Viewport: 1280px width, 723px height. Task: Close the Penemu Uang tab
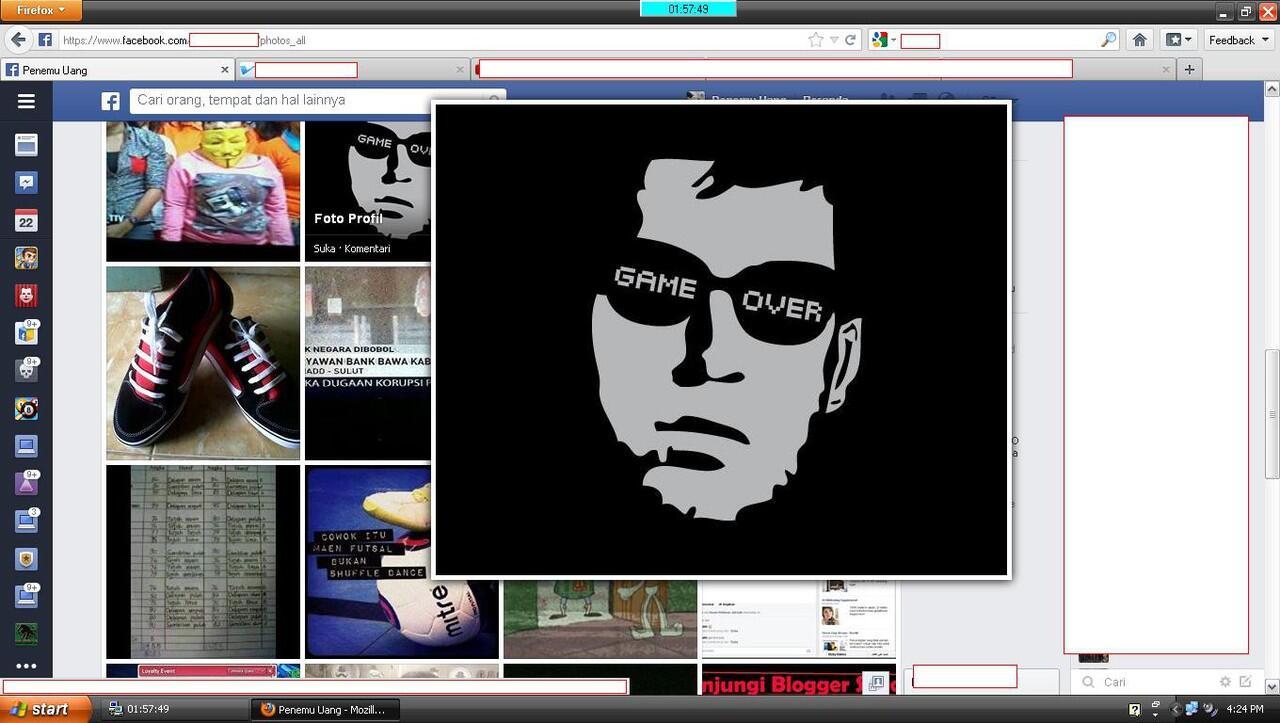(x=224, y=70)
